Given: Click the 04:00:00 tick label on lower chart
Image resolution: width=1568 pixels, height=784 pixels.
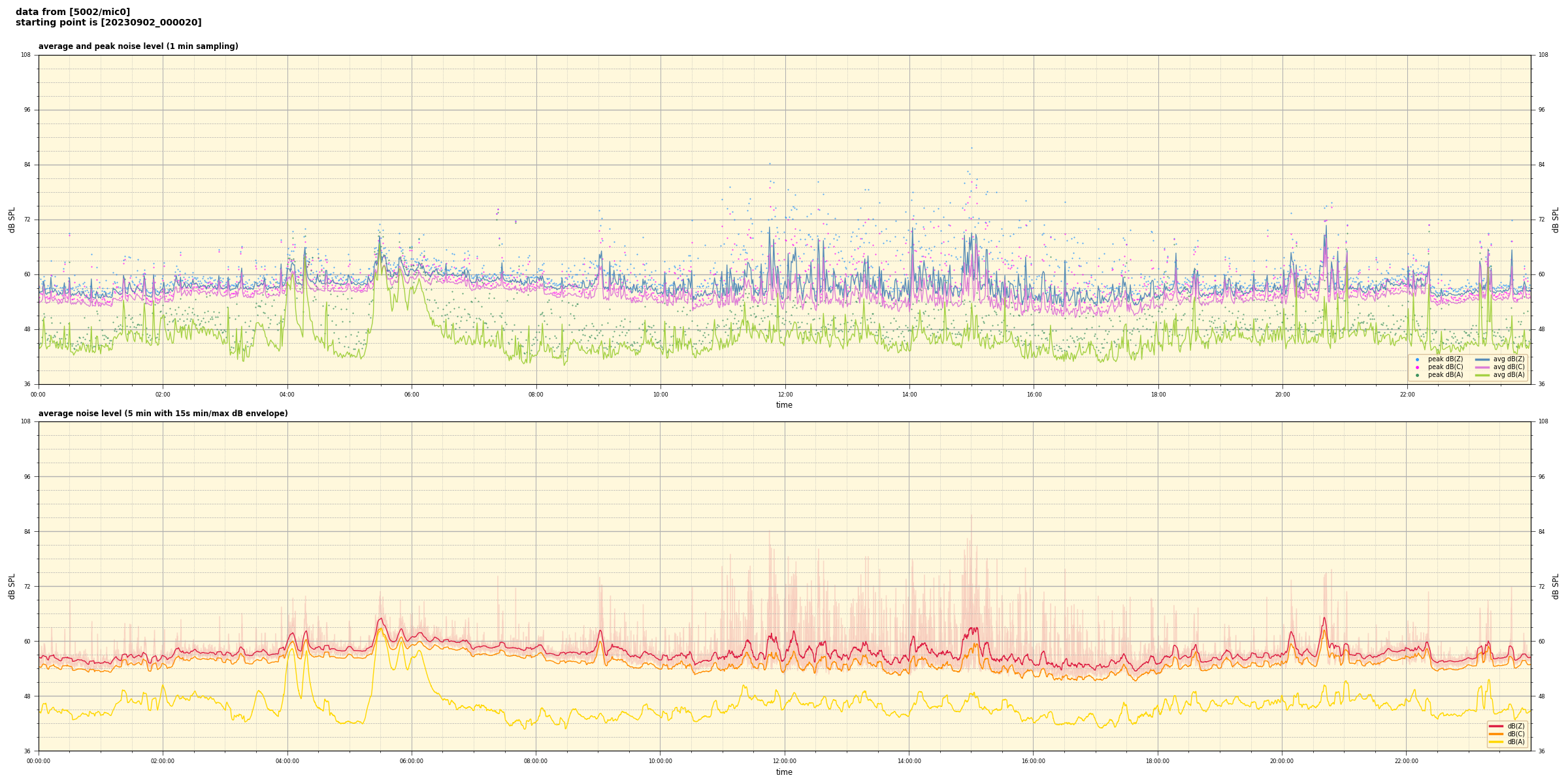Looking at the screenshot, I should (287, 761).
